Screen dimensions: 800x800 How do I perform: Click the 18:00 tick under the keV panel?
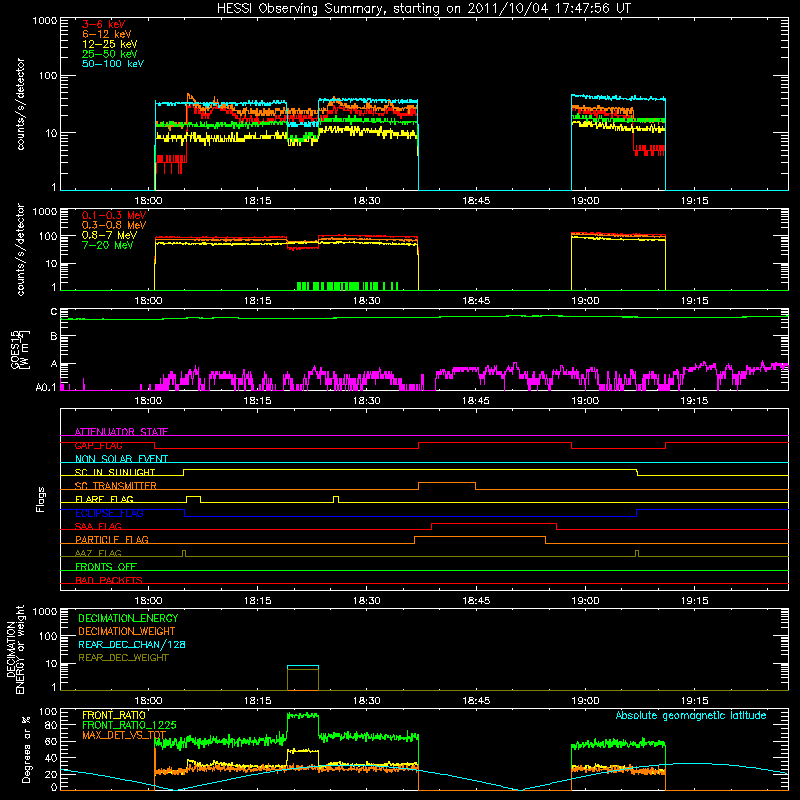click(x=148, y=201)
